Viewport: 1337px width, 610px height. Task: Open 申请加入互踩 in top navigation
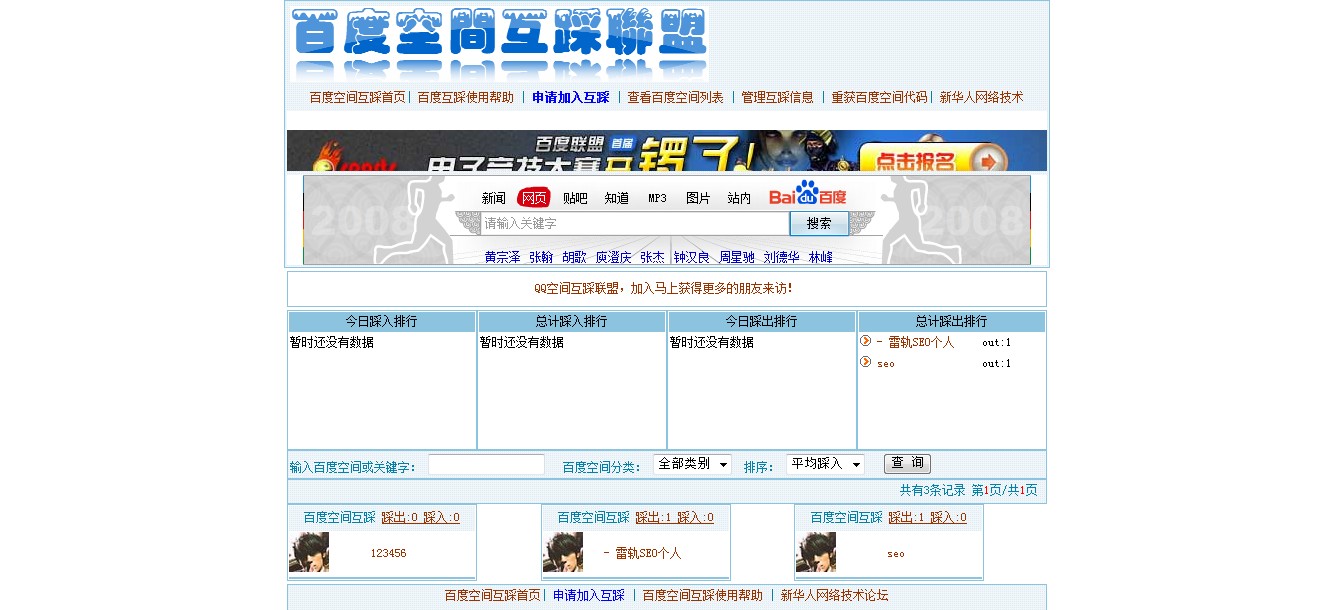570,98
